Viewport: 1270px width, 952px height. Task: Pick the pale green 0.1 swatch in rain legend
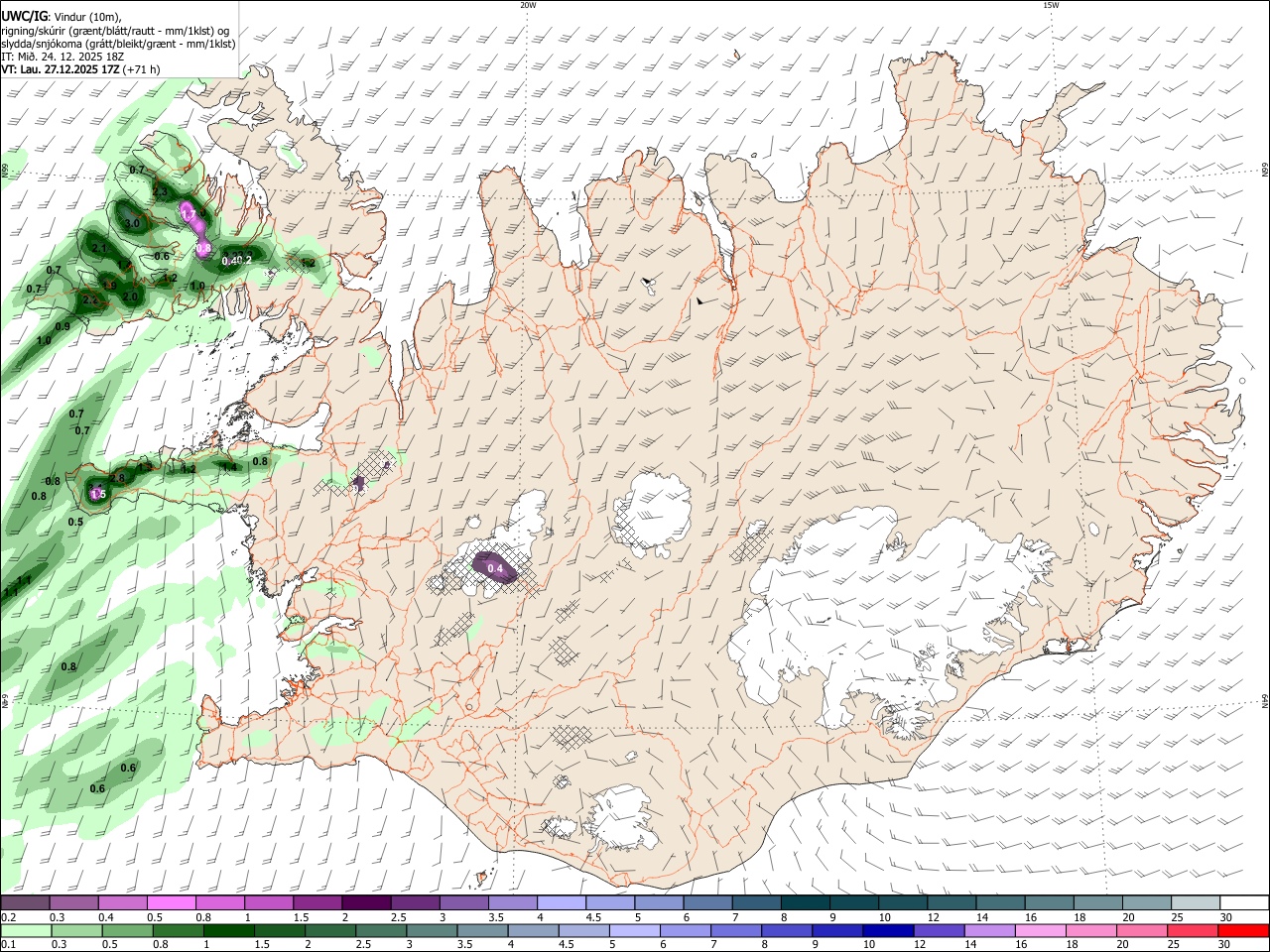coord(25,930)
